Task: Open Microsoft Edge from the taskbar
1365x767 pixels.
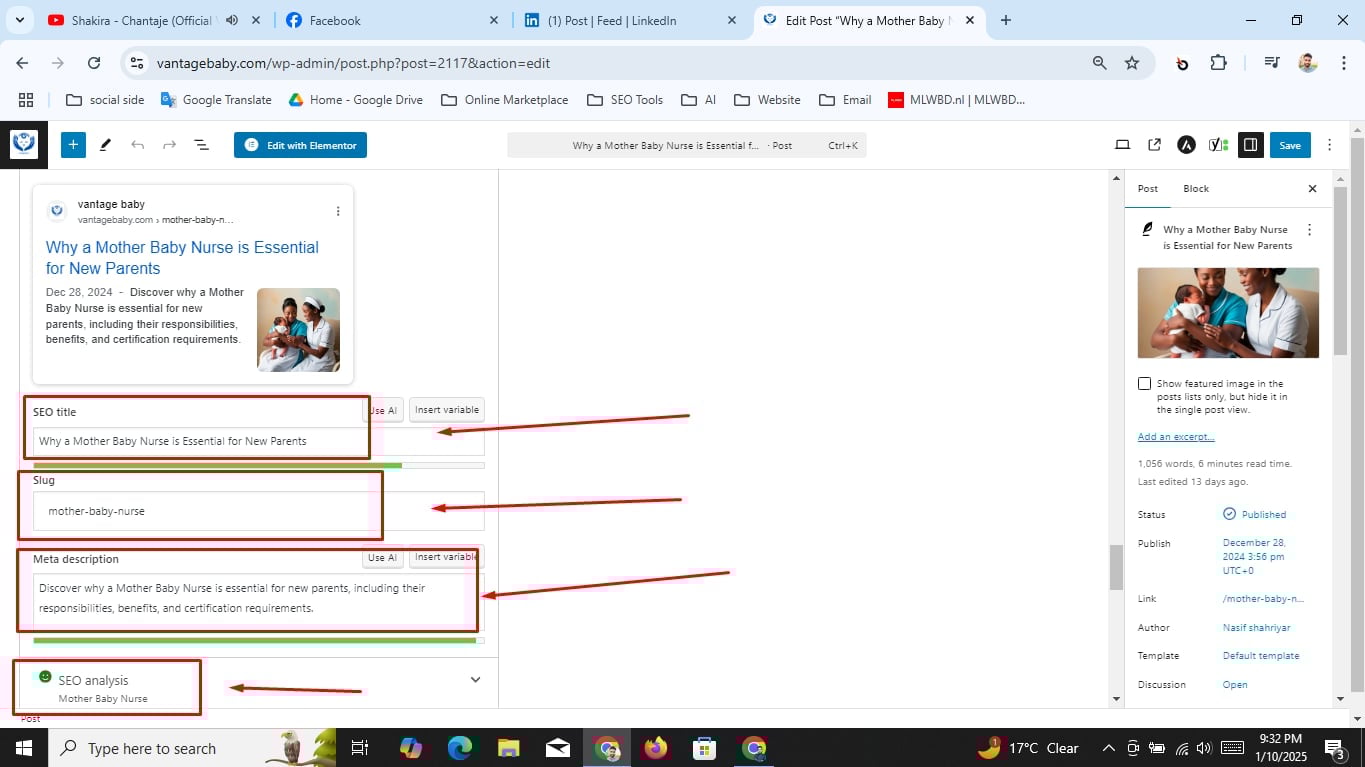Action: pyautogui.click(x=459, y=748)
